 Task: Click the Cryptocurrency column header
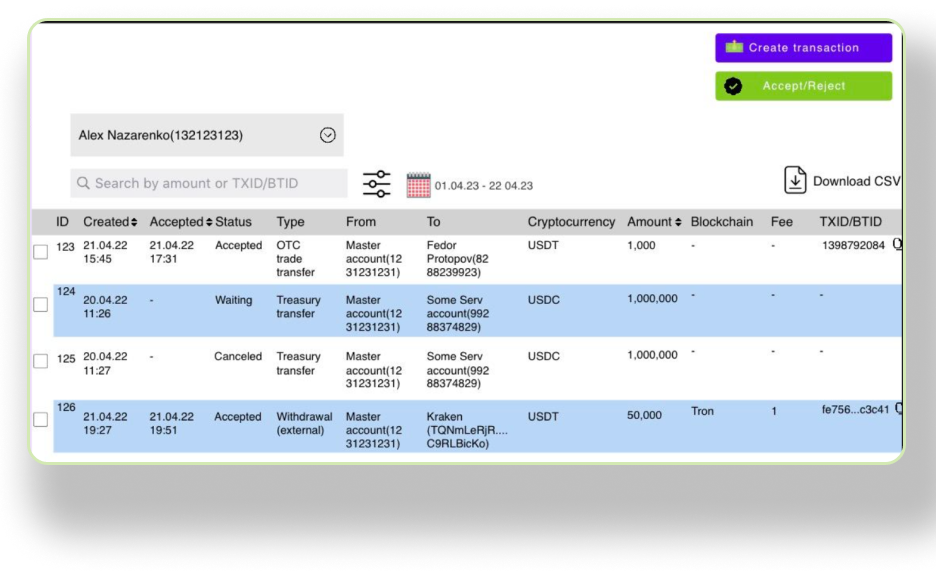pos(571,221)
